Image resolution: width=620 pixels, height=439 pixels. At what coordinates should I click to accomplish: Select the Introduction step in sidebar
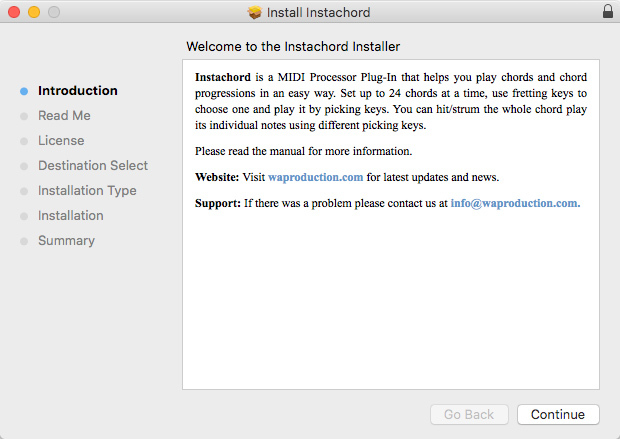[77, 91]
